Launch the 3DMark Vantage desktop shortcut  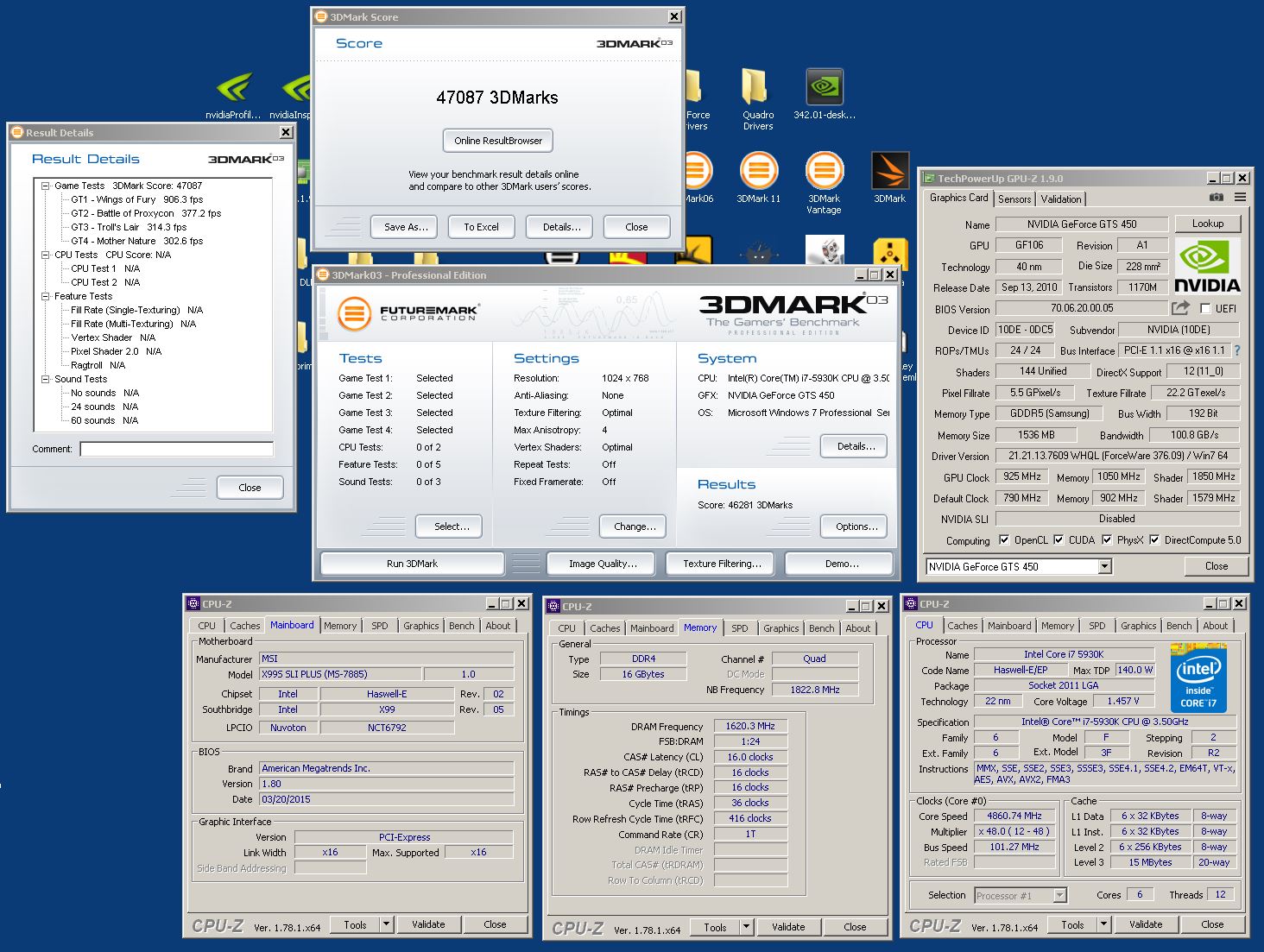point(824,182)
